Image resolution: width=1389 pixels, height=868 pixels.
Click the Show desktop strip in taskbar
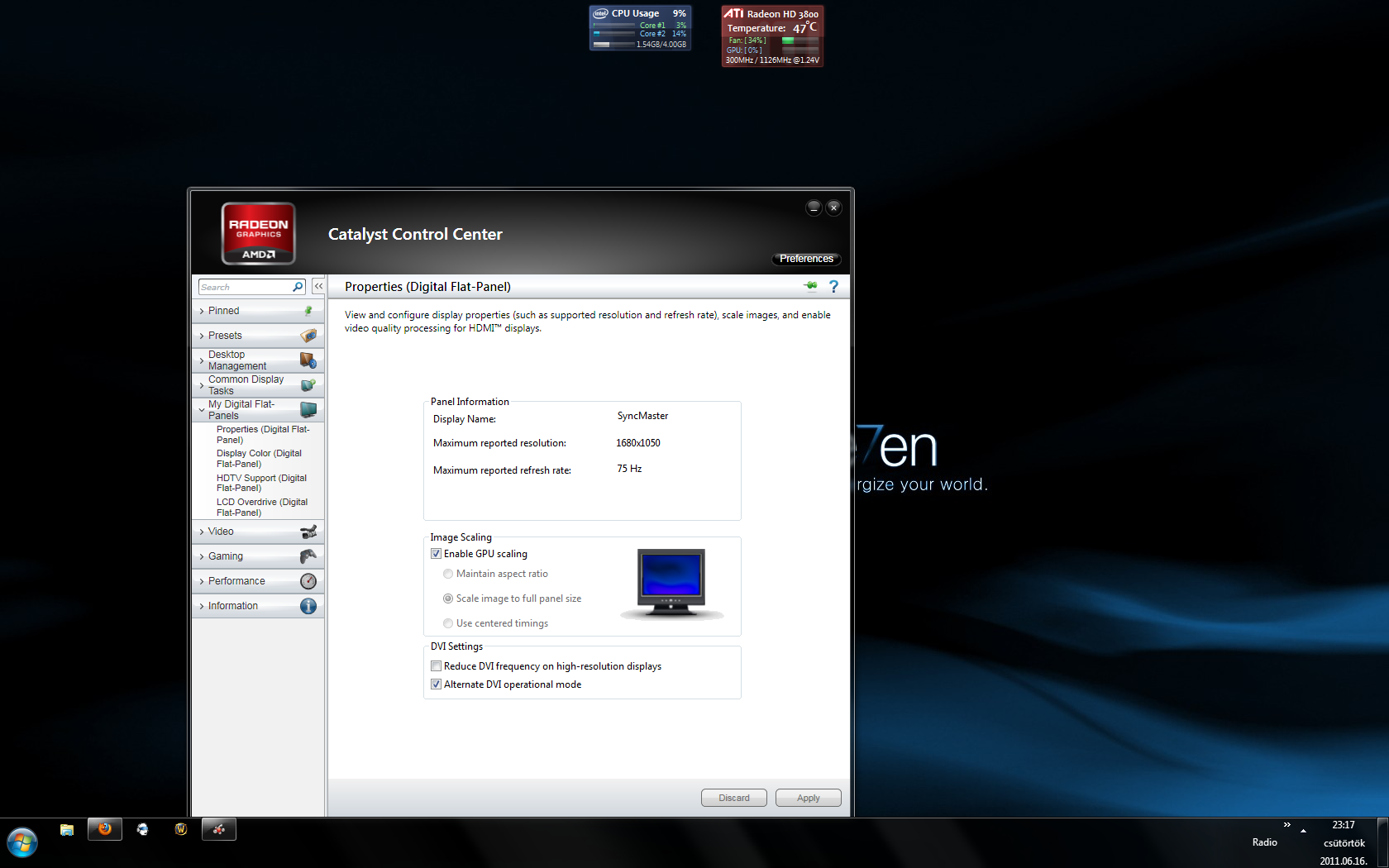1382,842
